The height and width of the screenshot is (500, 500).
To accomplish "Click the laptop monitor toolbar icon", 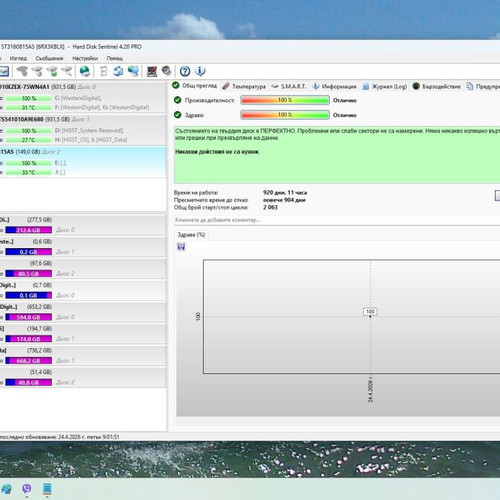I will pyautogui.click(x=152, y=71).
